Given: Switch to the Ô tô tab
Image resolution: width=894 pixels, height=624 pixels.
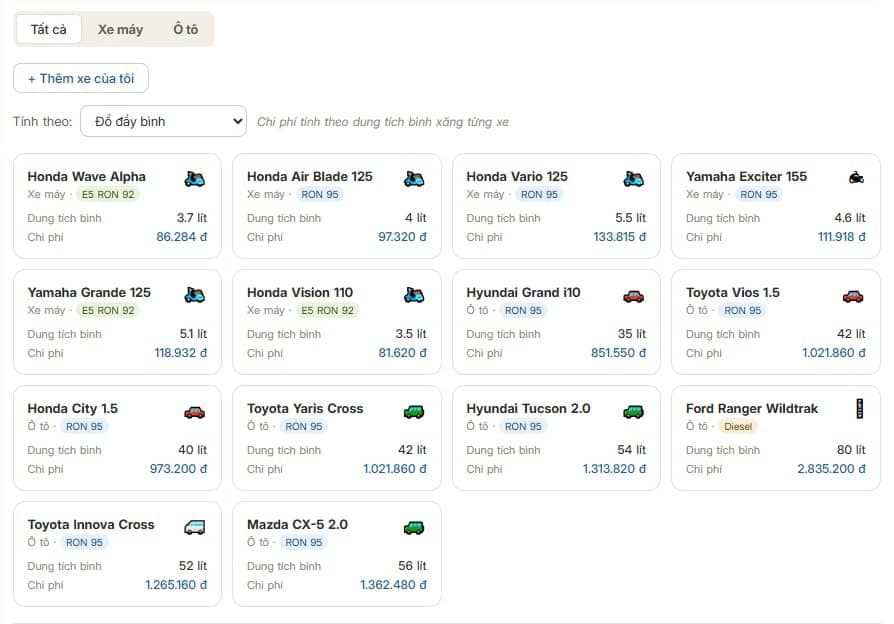Looking at the screenshot, I should tap(185, 29).
